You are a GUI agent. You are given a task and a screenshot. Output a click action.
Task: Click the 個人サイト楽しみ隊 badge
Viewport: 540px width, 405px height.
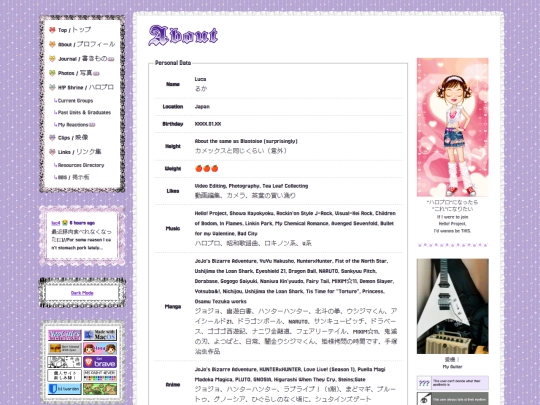coord(65,375)
